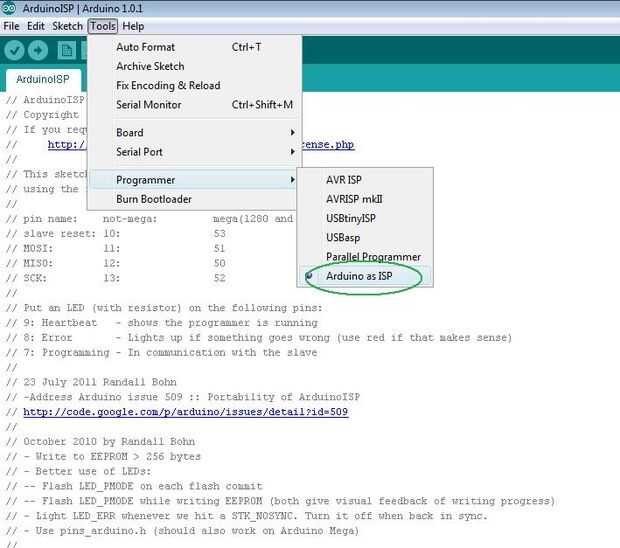Click the '8: Error' comment line
The height and width of the screenshot is (548, 620).
[259, 338]
